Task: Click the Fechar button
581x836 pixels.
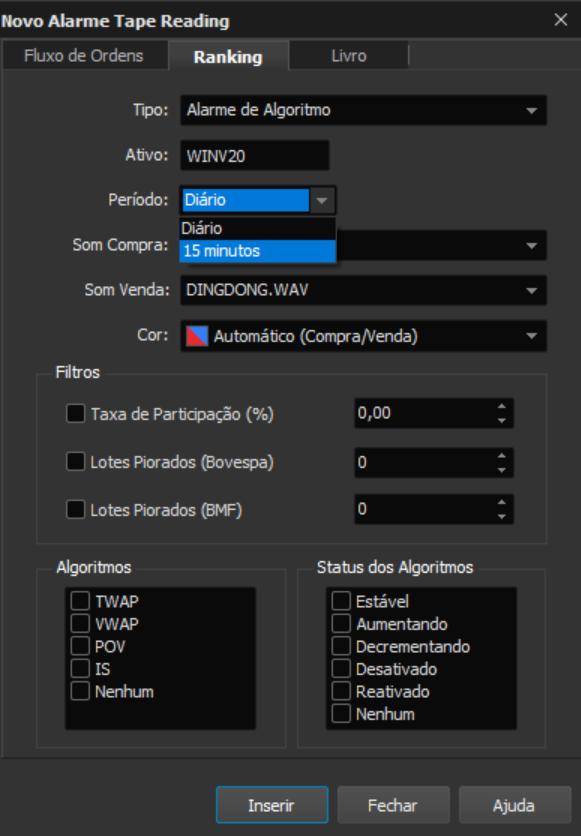Action: (393, 805)
